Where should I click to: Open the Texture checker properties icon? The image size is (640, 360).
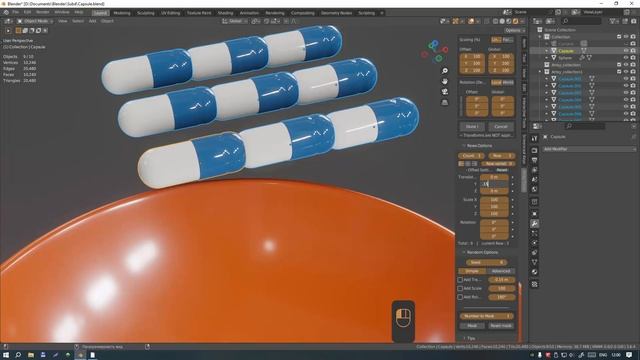(534, 284)
